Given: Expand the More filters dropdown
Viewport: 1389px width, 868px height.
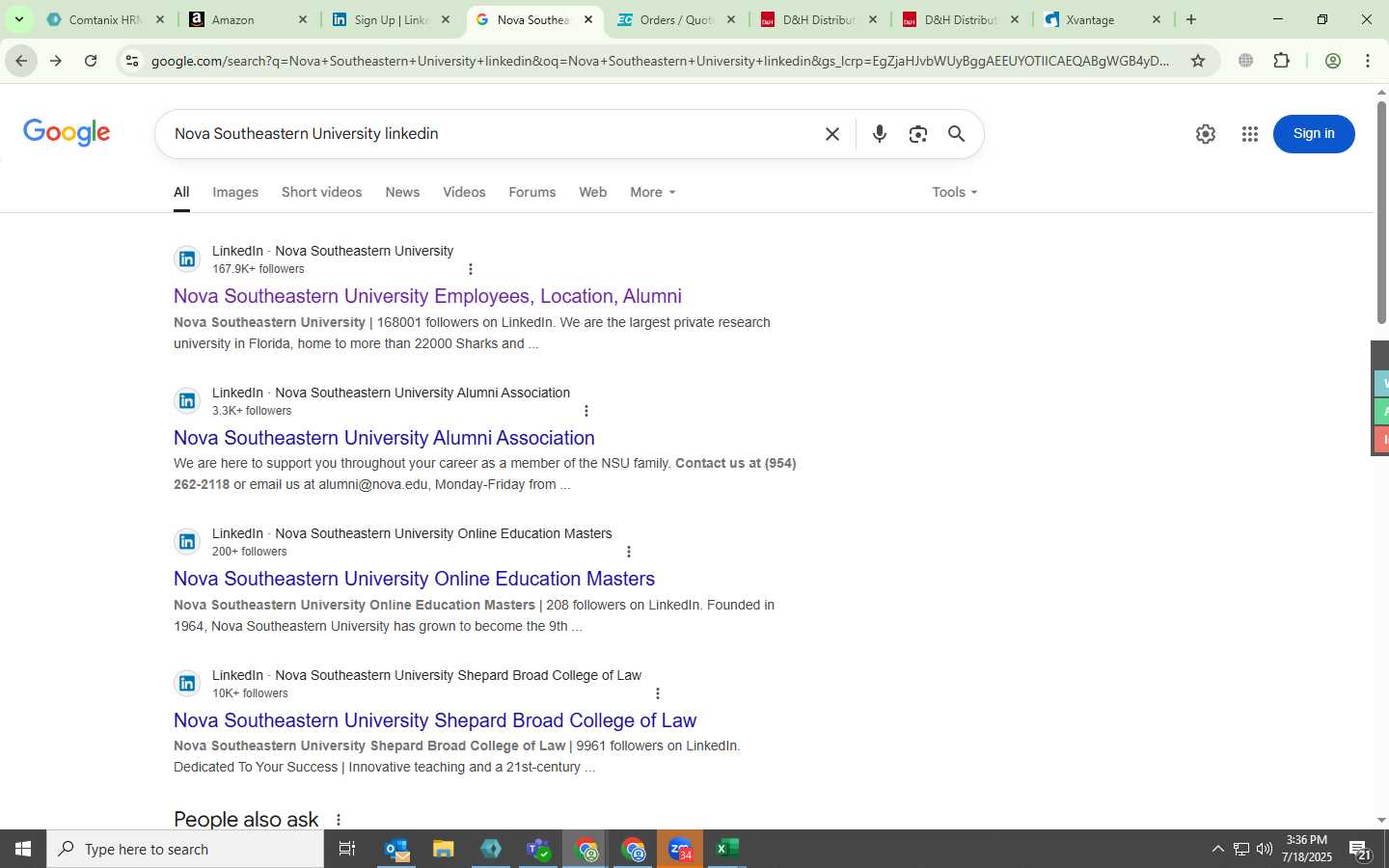Looking at the screenshot, I should click(x=653, y=192).
